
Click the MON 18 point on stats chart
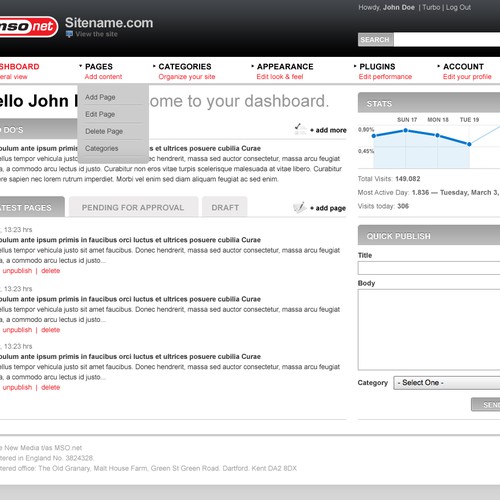click(437, 135)
